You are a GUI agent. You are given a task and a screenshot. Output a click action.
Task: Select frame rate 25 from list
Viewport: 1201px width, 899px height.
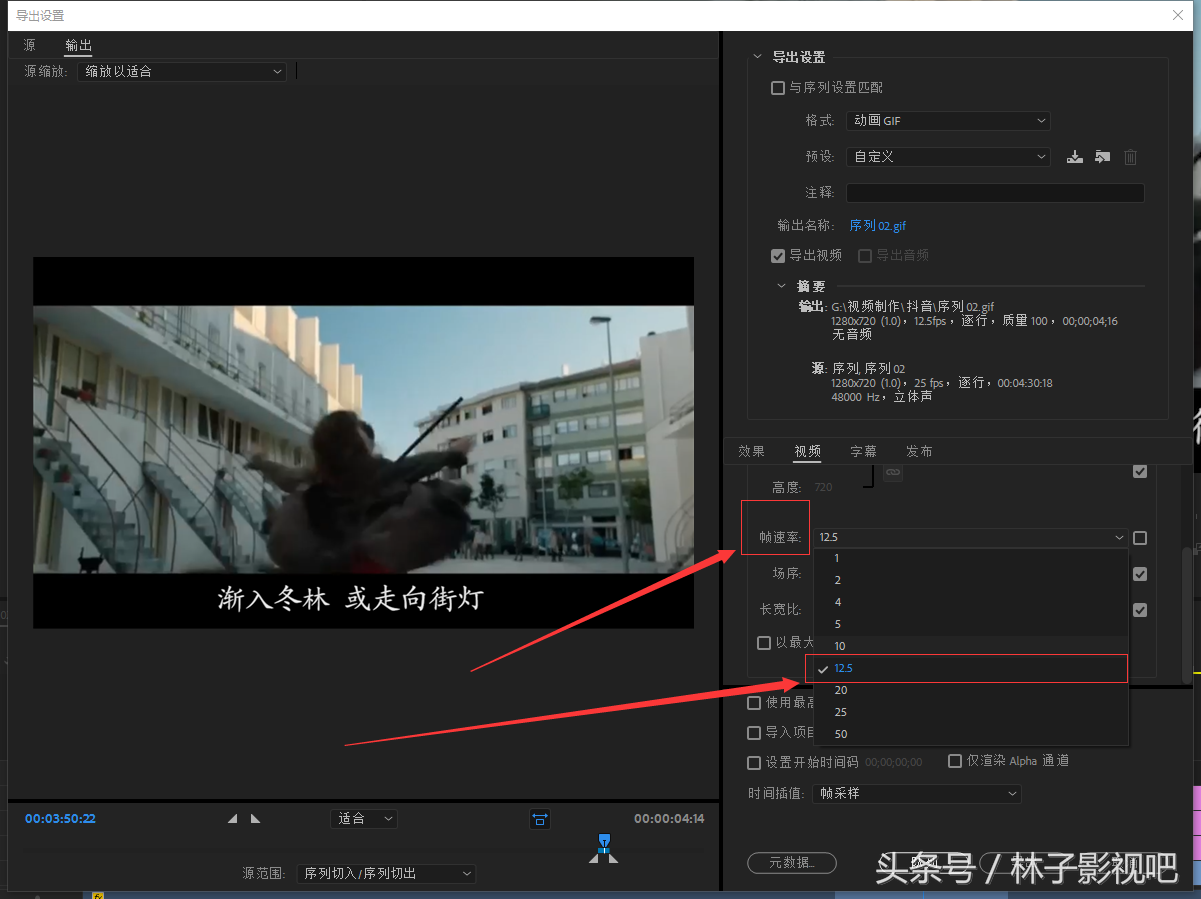tap(971, 712)
